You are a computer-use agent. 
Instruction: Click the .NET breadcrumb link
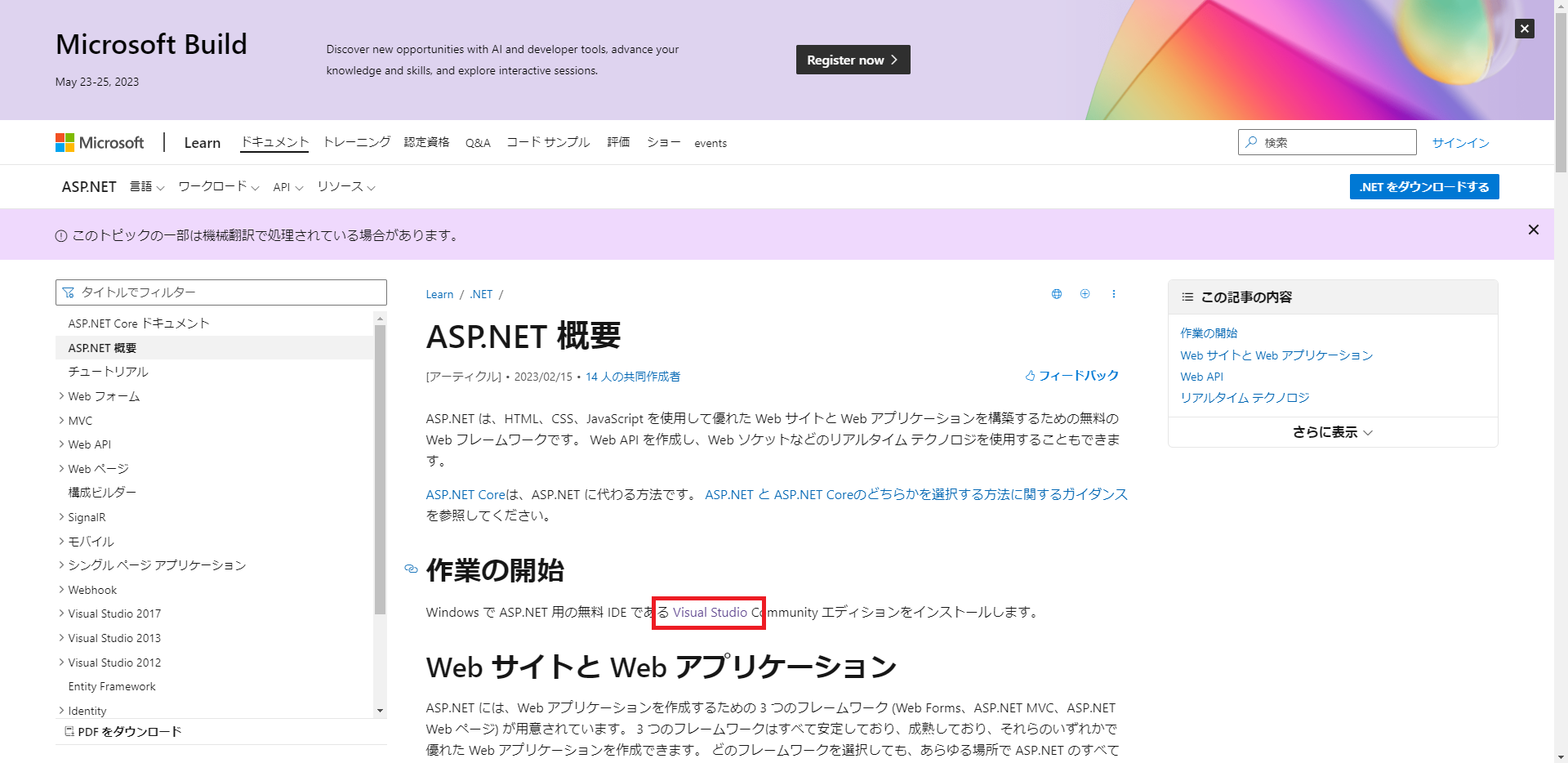(x=481, y=294)
